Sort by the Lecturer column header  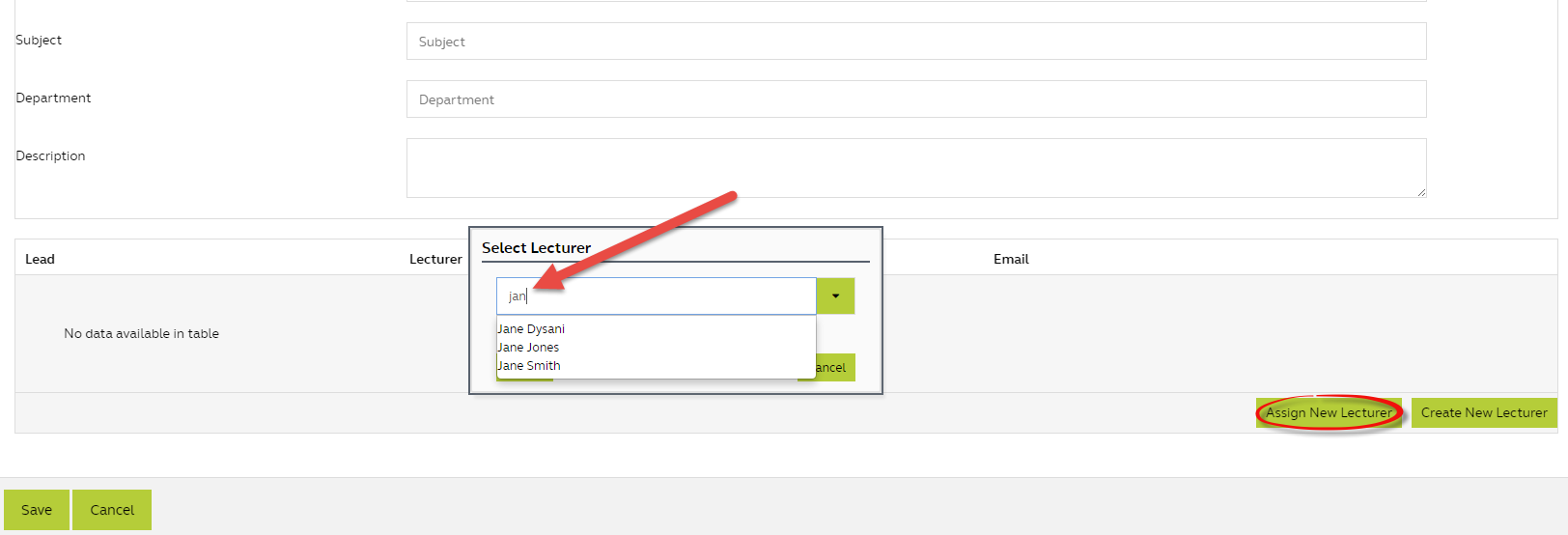[435, 259]
